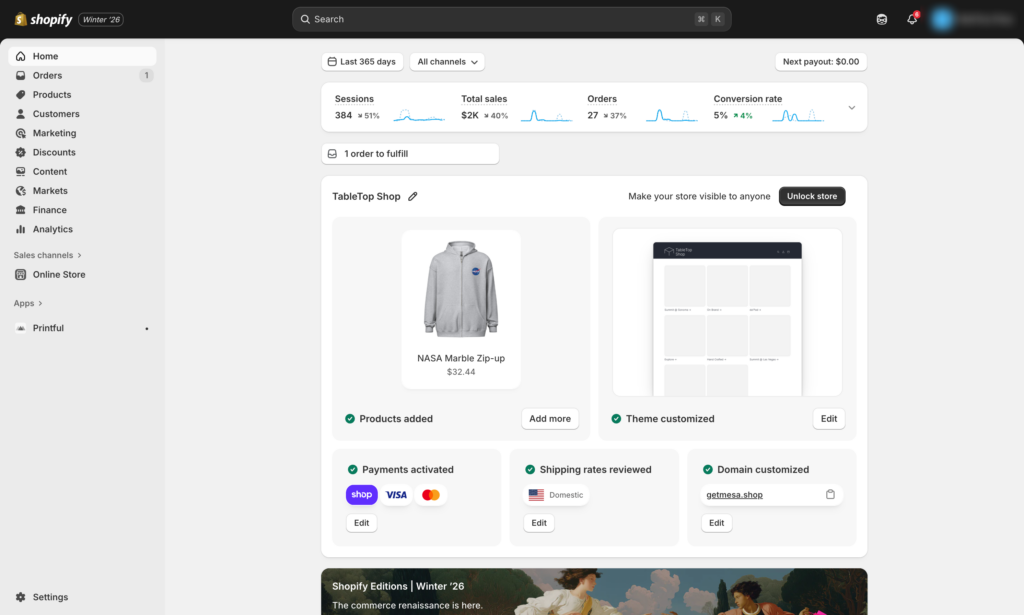Open Customers in the sidebar
The width and height of the screenshot is (1024, 615).
tap(82, 114)
